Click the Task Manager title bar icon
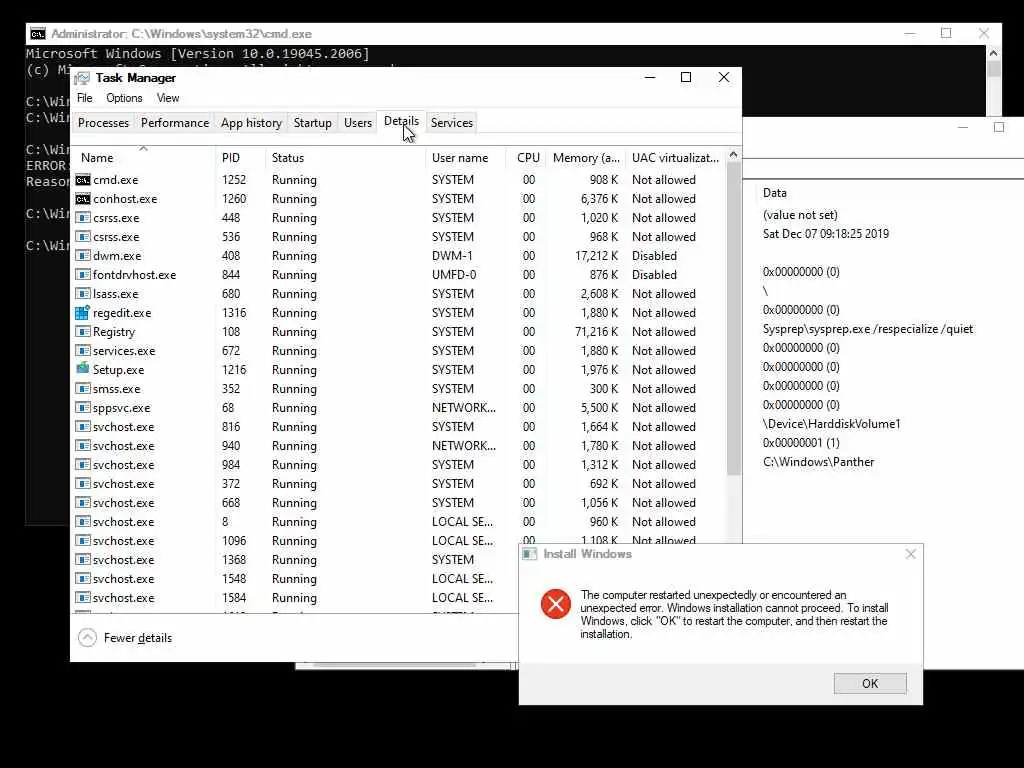Screen dimensions: 1024x768 coord(82,78)
